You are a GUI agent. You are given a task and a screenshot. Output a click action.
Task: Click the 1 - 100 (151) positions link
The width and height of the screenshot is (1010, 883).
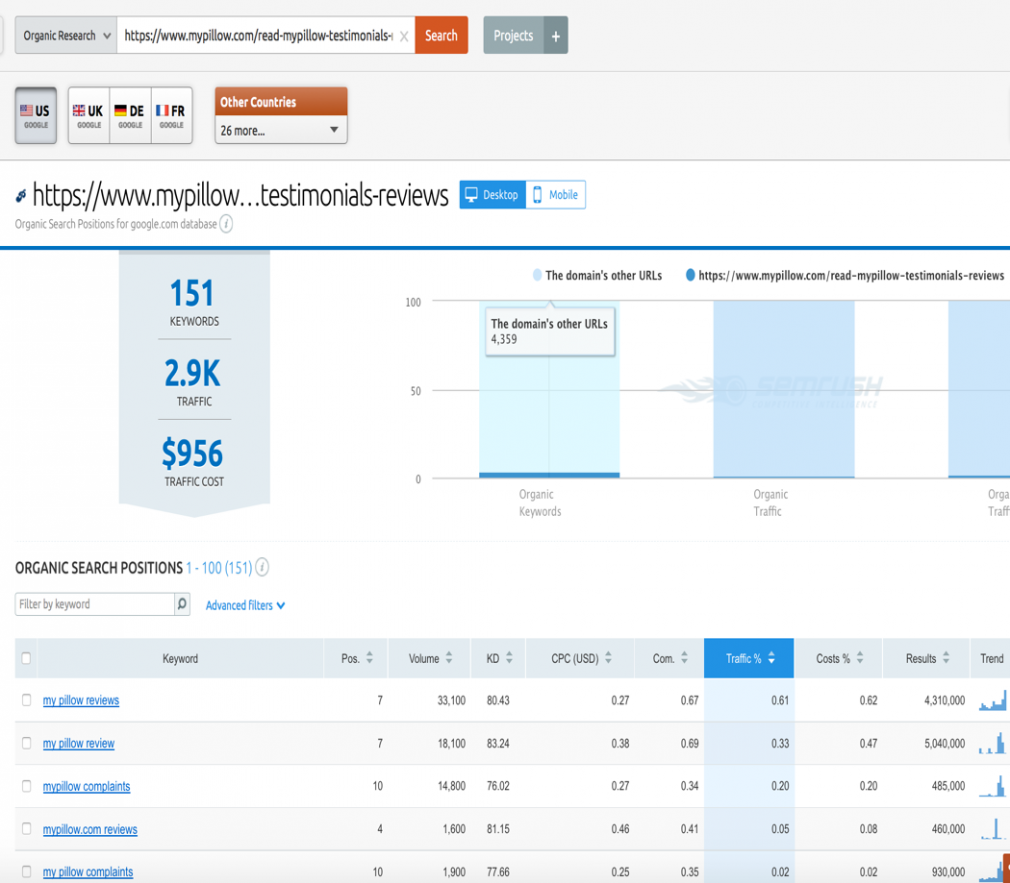coord(219,568)
